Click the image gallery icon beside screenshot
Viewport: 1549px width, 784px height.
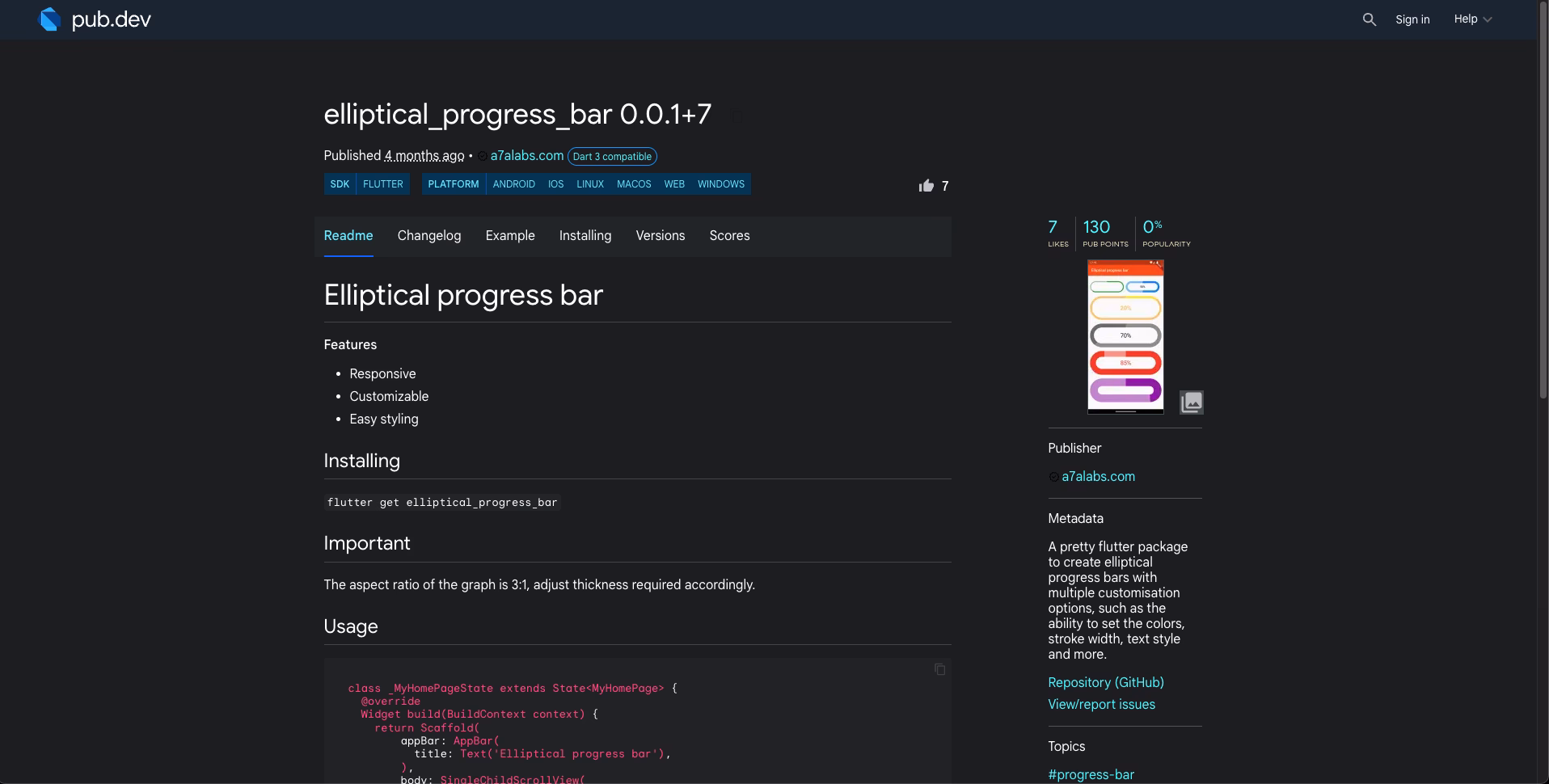[x=1192, y=402]
